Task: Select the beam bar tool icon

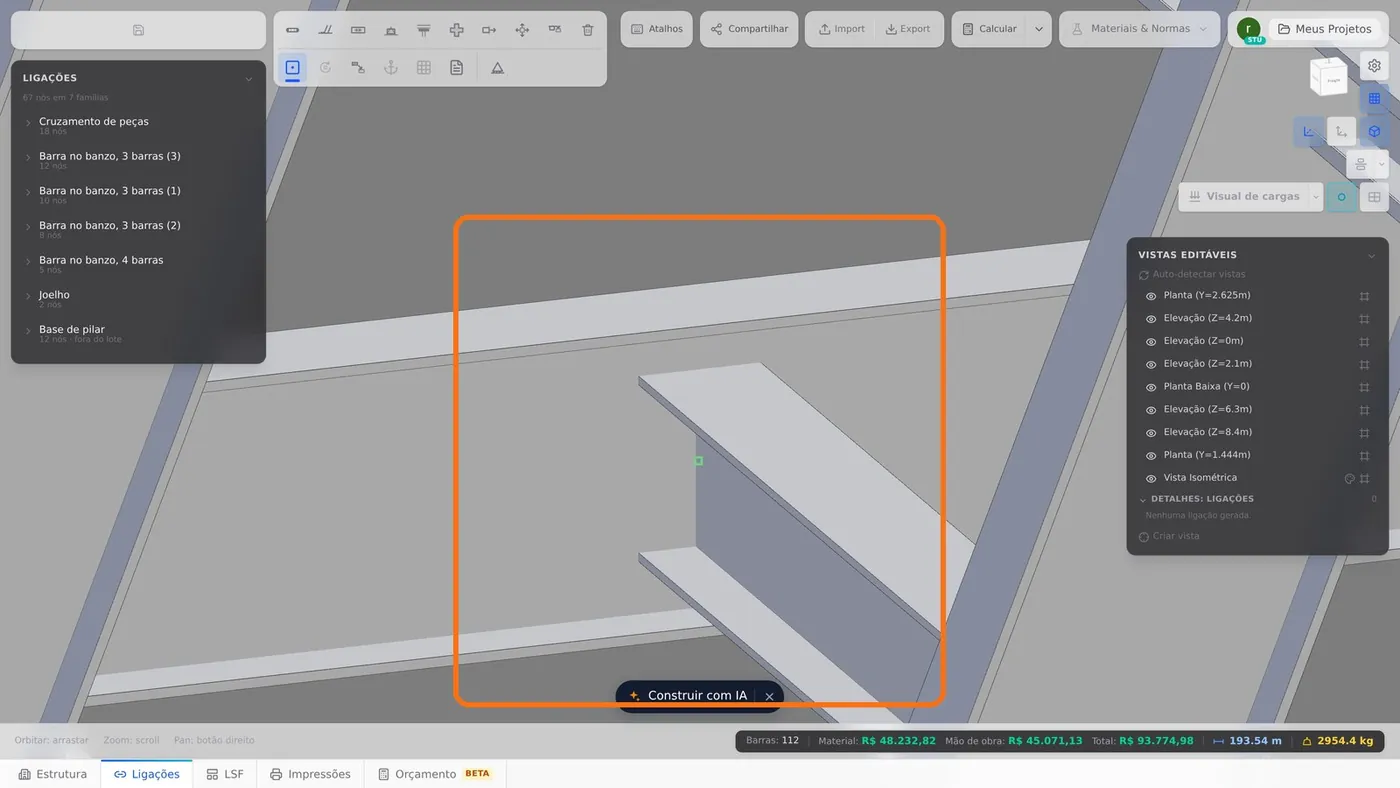Action: point(292,30)
